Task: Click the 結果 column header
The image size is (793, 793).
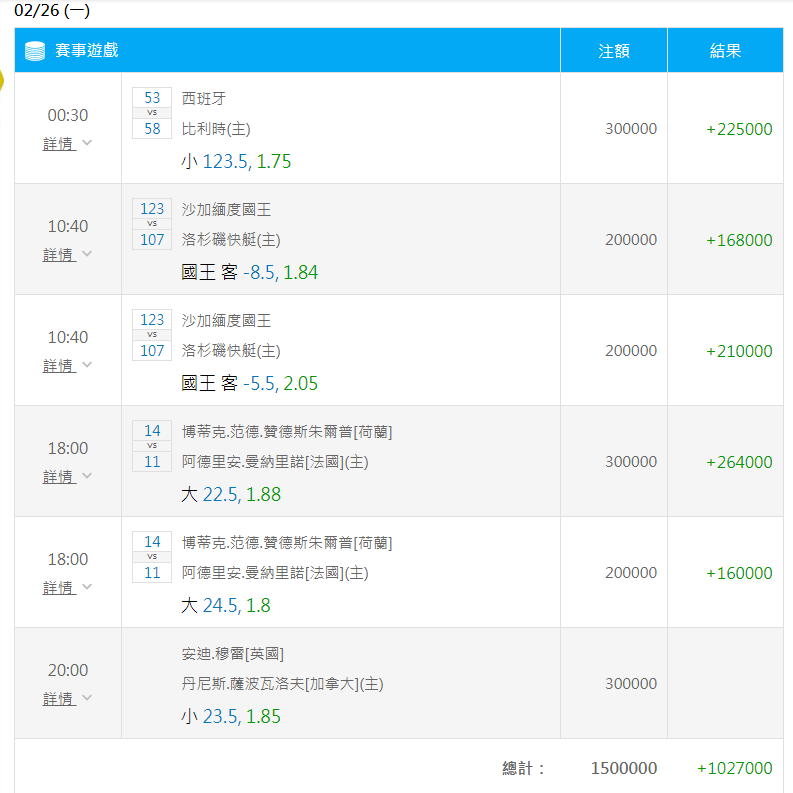Action: 725,51
